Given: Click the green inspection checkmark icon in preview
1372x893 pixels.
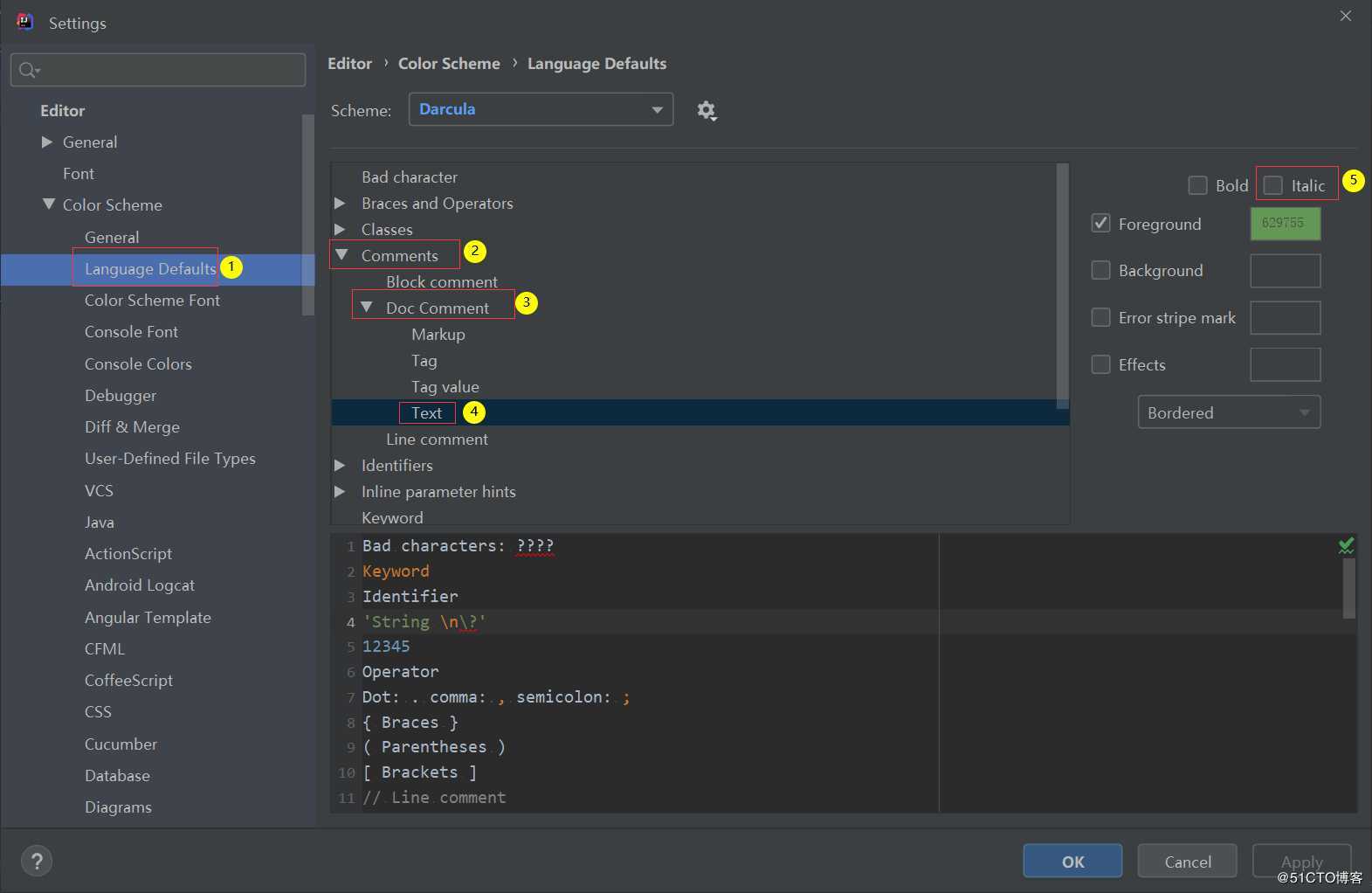Looking at the screenshot, I should 1347,546.
